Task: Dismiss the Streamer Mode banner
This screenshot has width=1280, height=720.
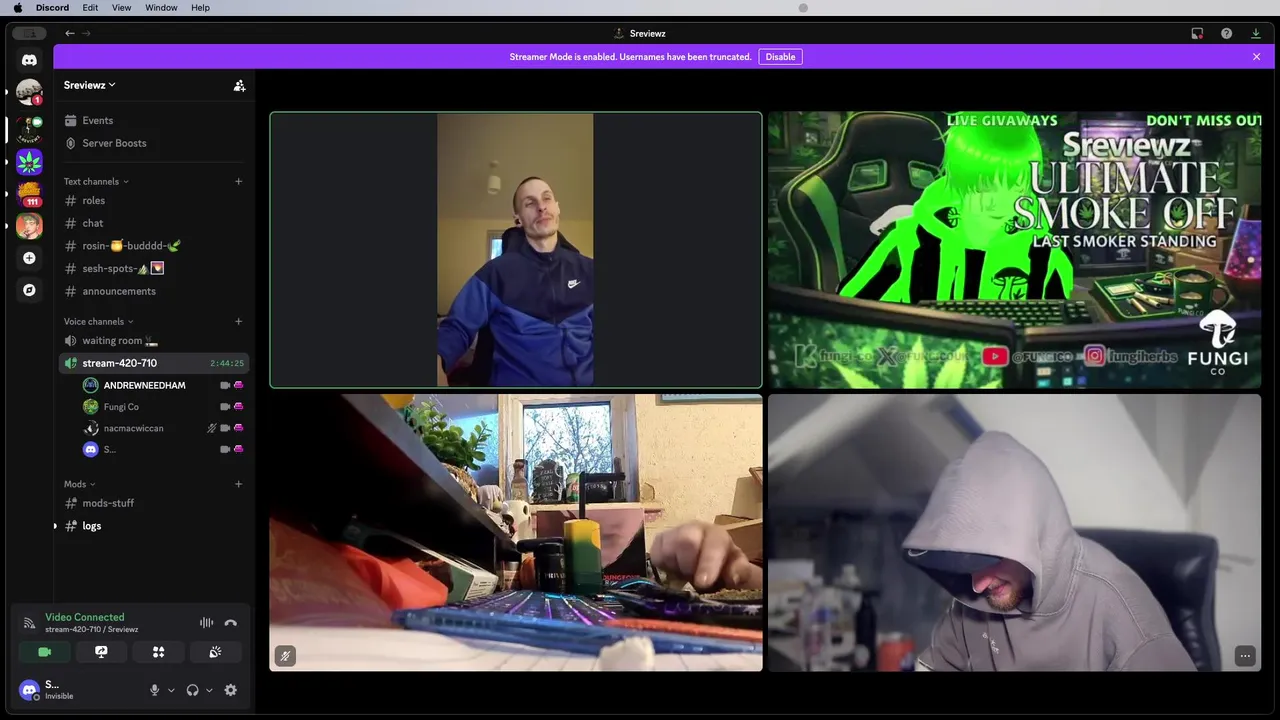Action: click(1256, 57)
